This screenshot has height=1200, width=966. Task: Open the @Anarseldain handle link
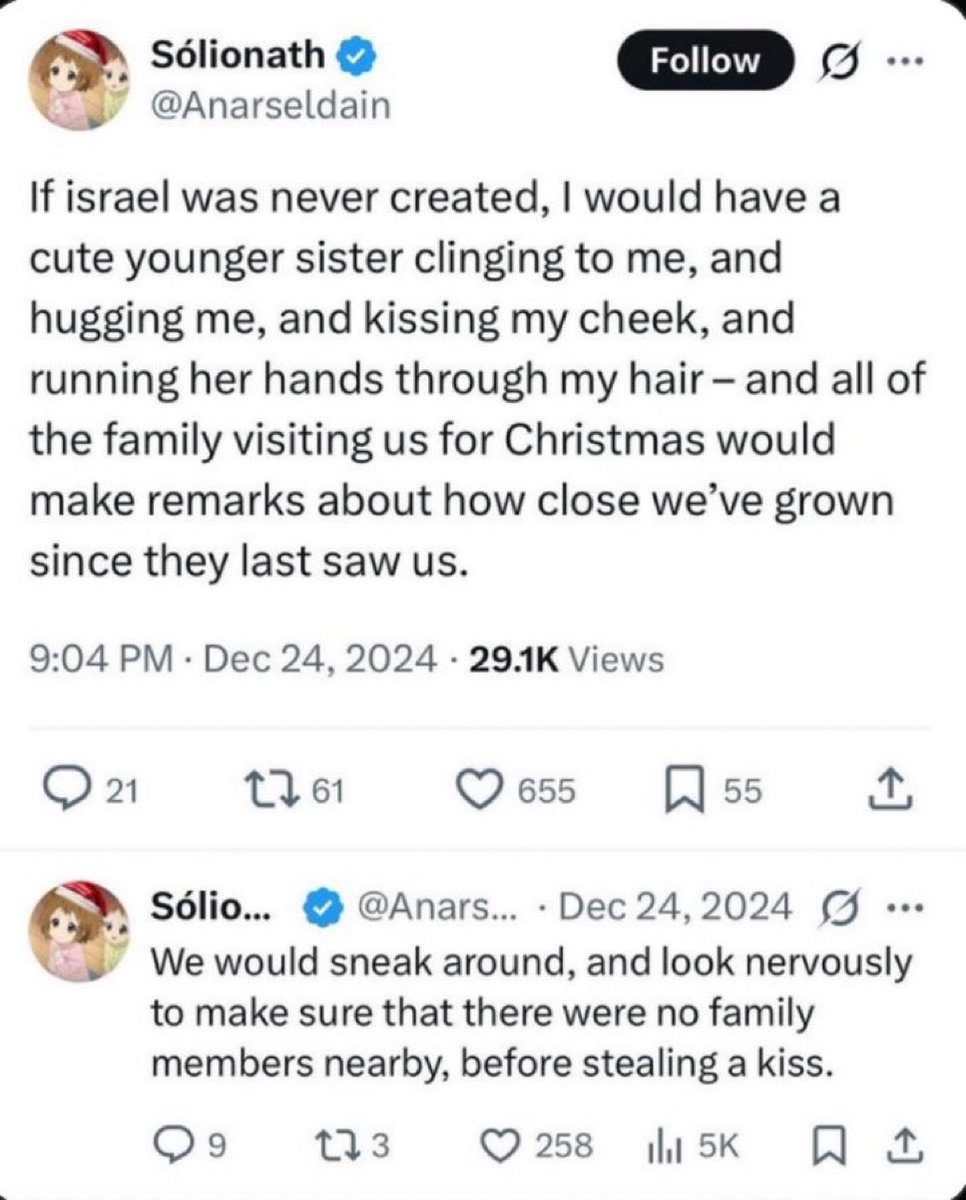(x=268, y=105)
